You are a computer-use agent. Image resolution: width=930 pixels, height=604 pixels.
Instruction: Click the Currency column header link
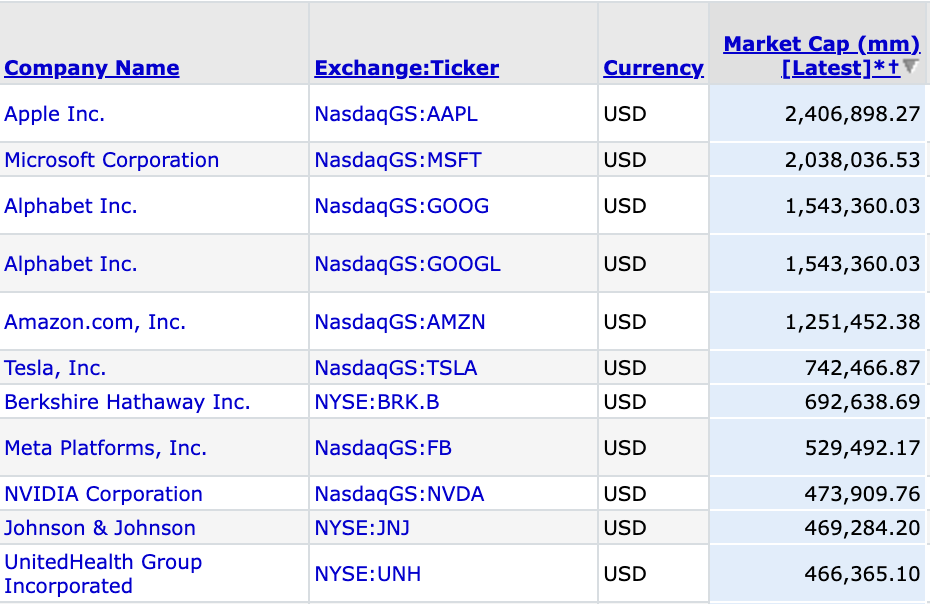pos(653,69)
